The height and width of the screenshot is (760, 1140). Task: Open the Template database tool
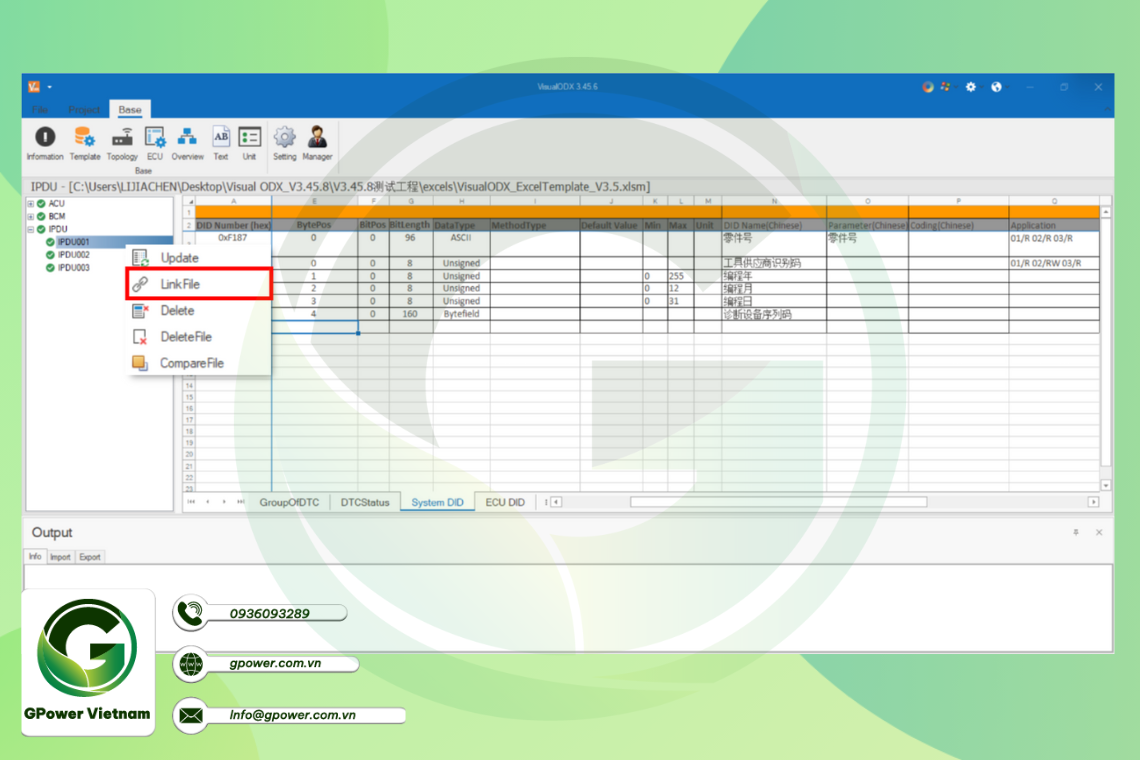coord(84,143)
